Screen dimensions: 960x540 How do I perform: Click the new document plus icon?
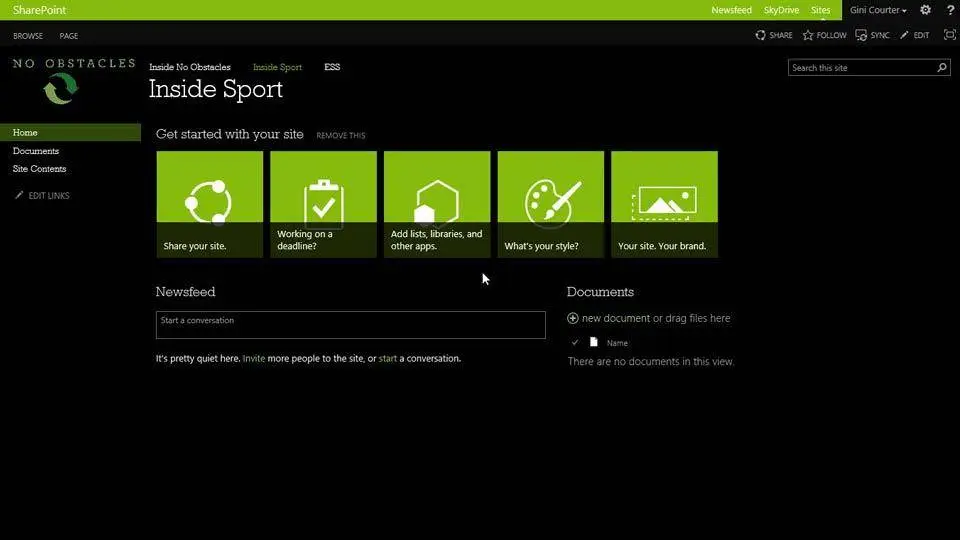572,318
